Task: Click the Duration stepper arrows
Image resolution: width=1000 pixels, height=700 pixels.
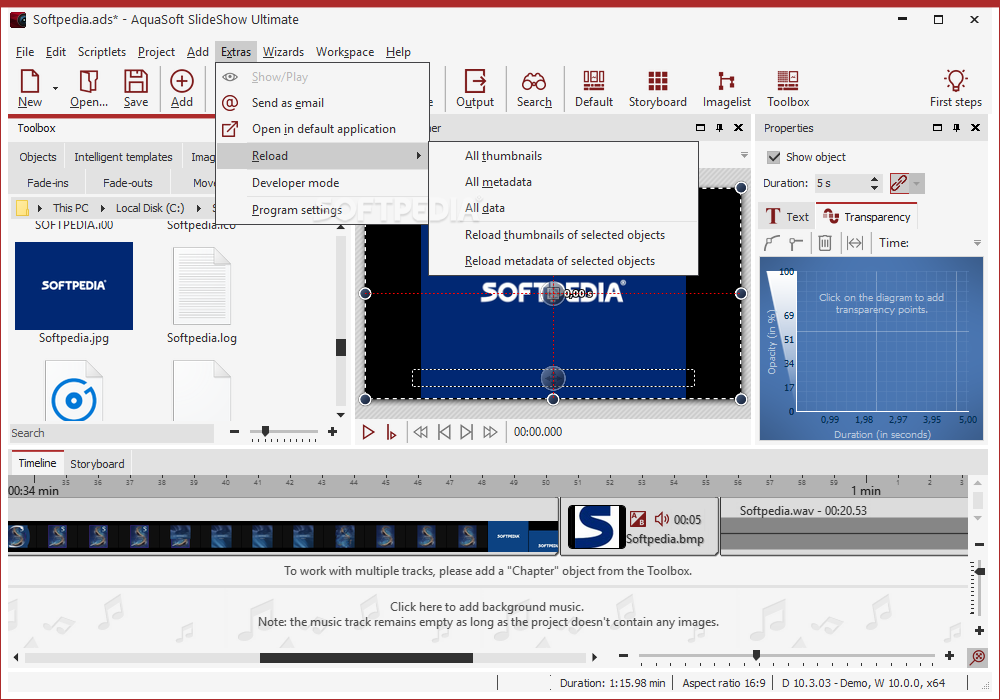Action: [x=874, y=183]
